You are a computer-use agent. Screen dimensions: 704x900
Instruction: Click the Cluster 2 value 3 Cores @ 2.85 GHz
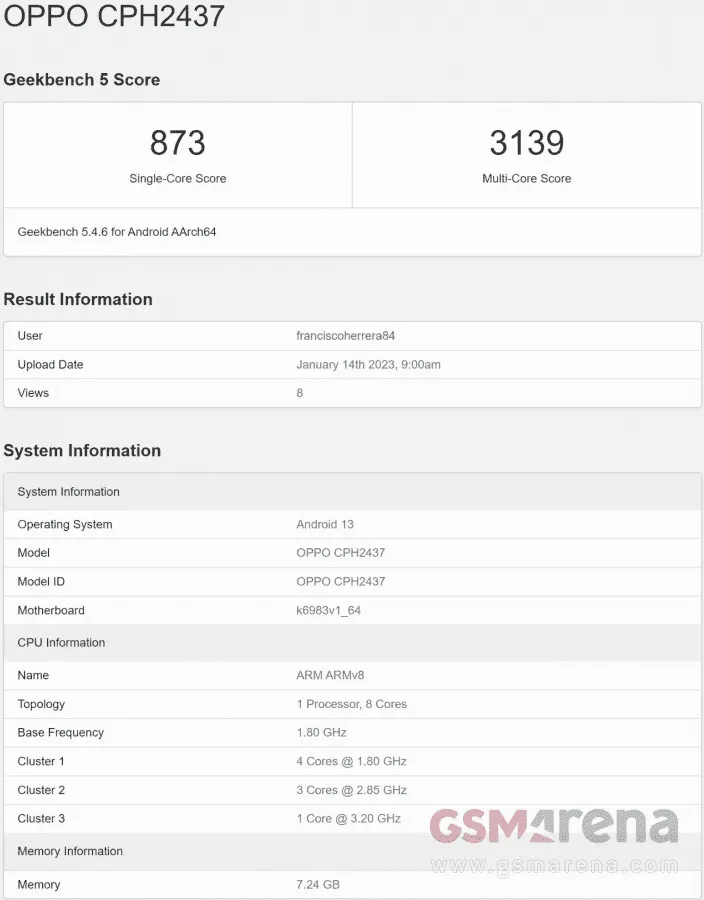click(351, 790)
